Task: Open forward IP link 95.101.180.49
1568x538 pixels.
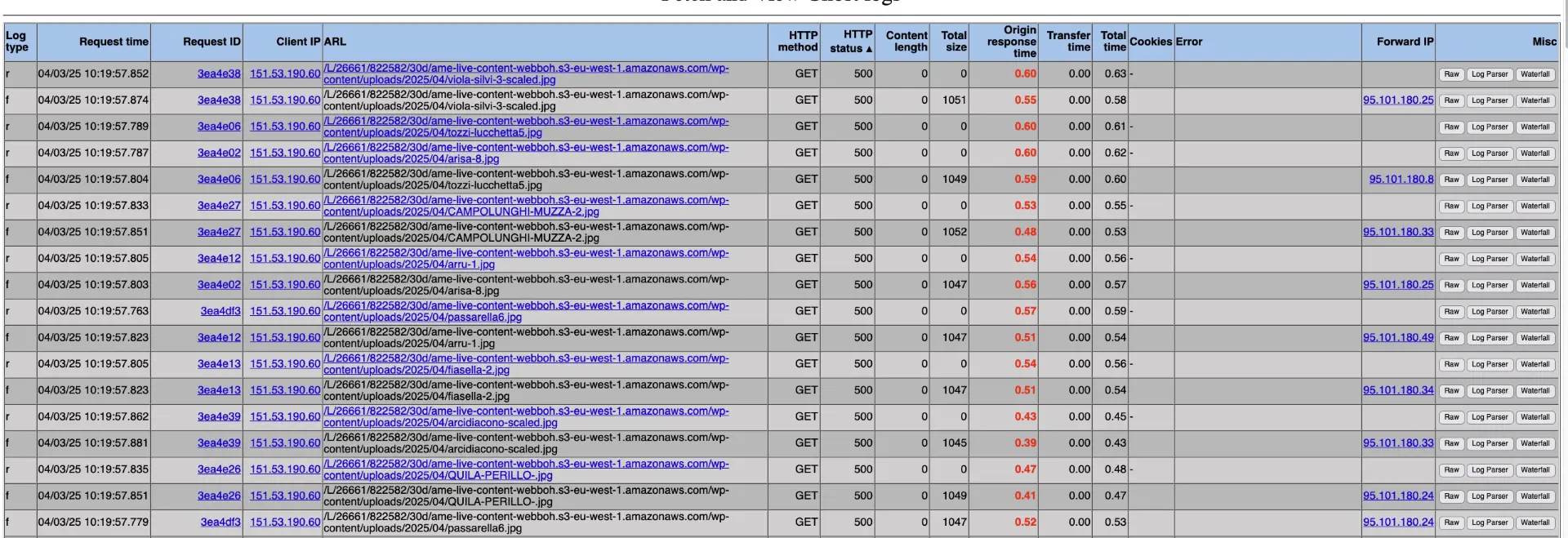Action: click(1398, 337)
